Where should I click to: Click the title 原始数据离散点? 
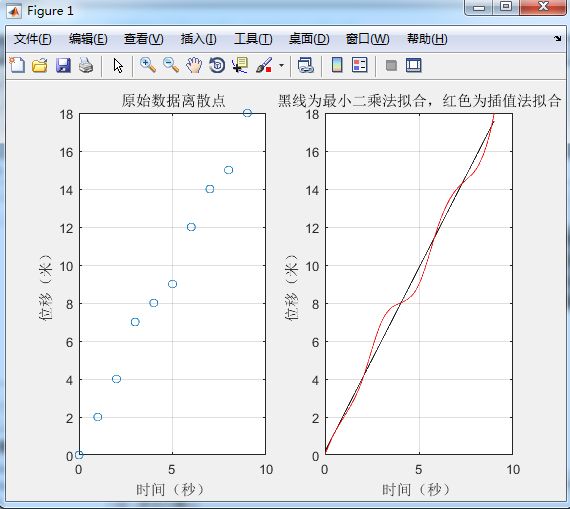point(173,101)
